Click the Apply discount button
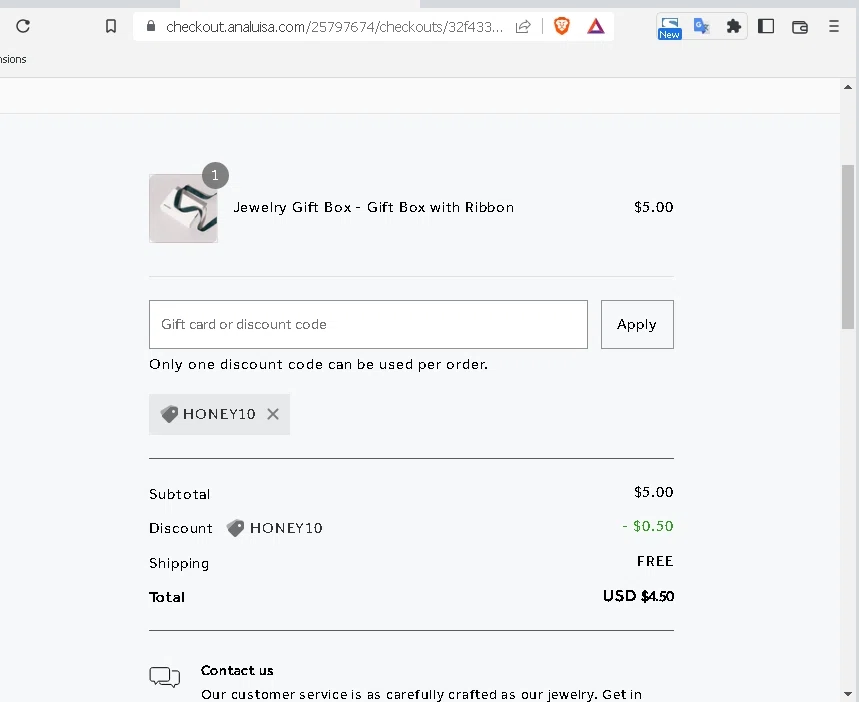Viewport: 859px width, 702px height. pyautogui.click(x=637, y=324)
